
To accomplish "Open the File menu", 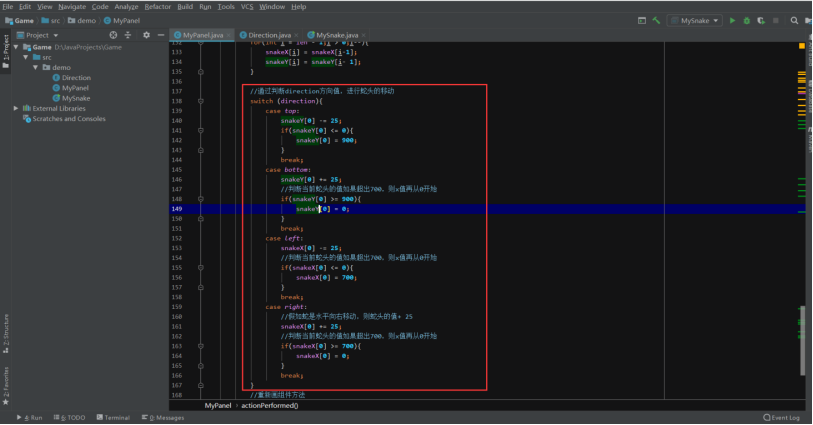I will pyautogui.click(x=8, y=7).
